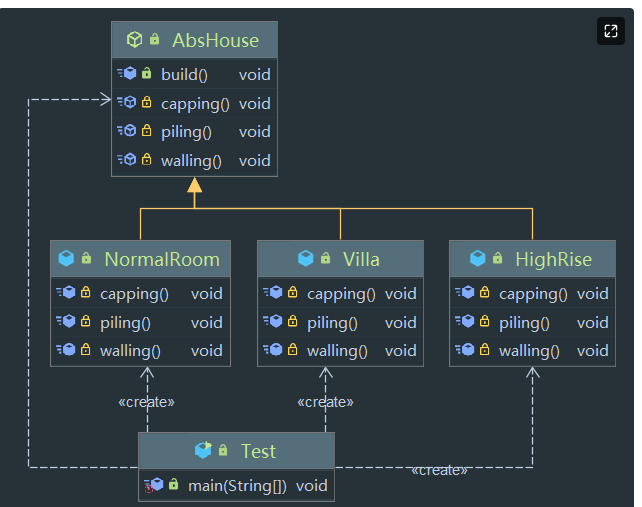Click the method icon beside AbsHouse capping()

pos(127,103)
